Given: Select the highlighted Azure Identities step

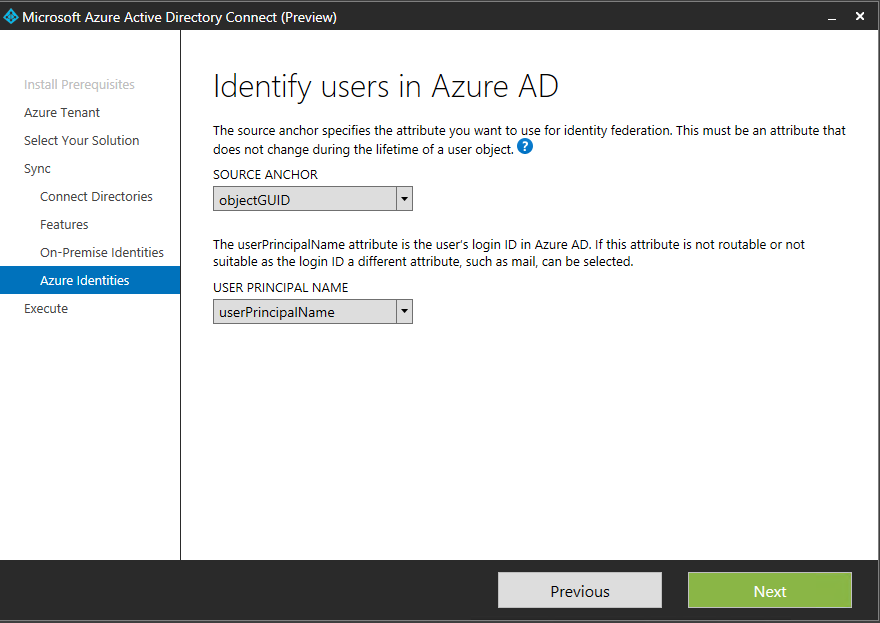Looking at the screenshot, I should pyautogui.click(x=85, y=281).
